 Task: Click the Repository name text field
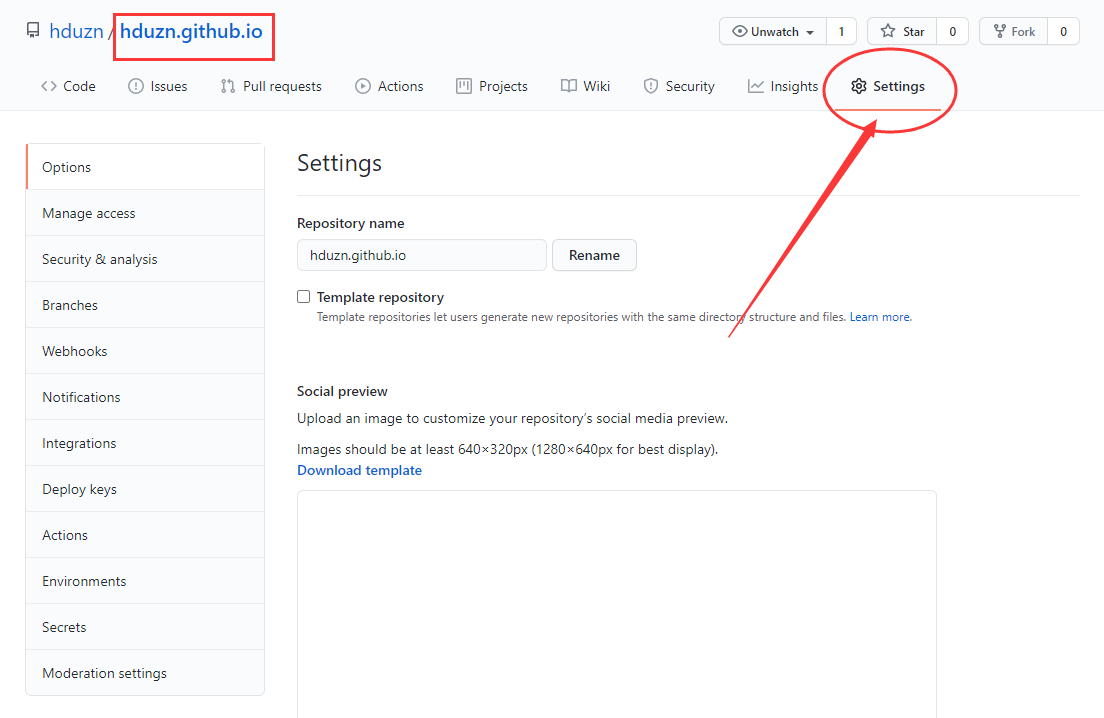[421, 255]
